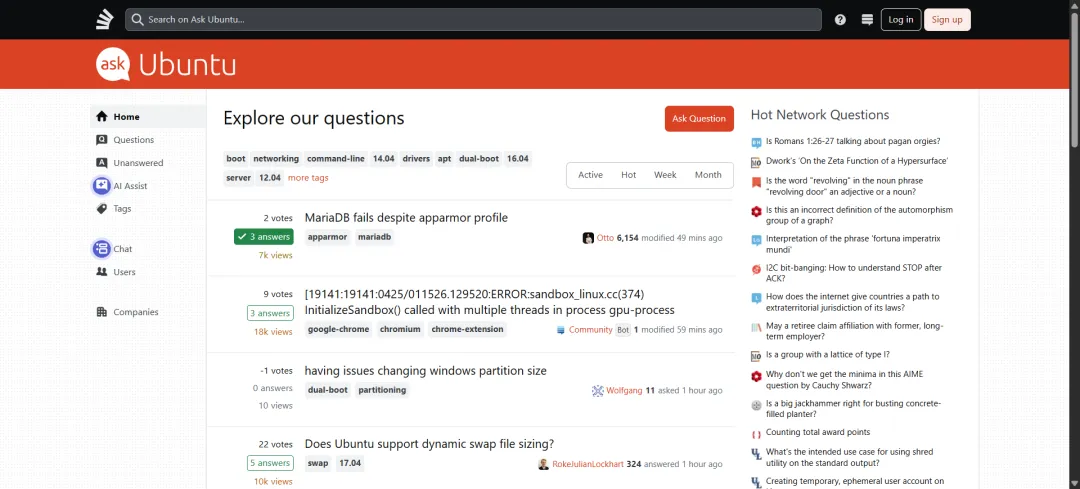Click the 'swap' tag
1080x489 pixels.
[318, 463]
